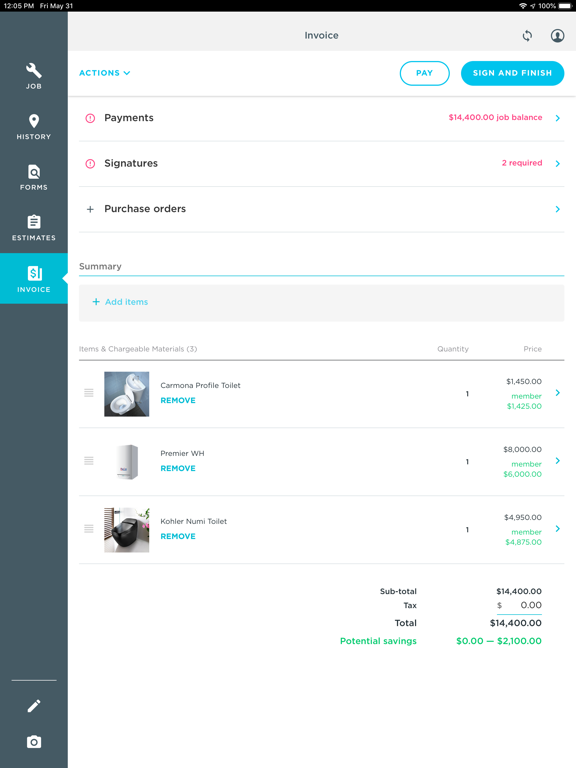576x768 pixels.
Task: Open the Signatures section label
Action: (131, 163)
